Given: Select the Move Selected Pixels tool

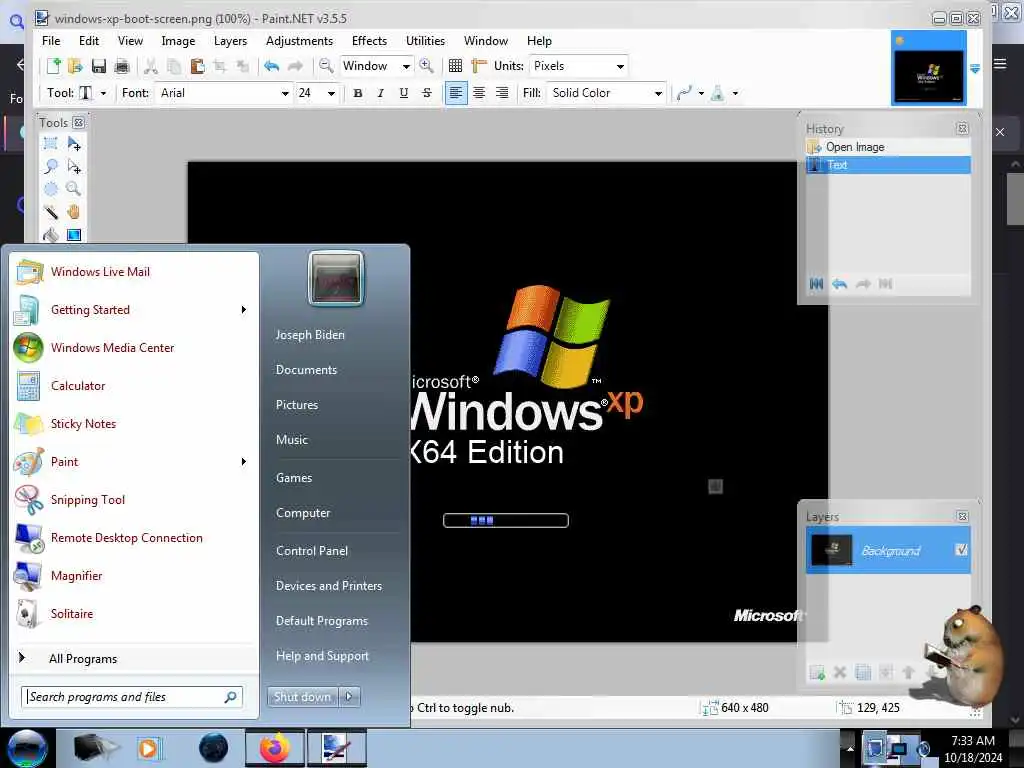Looking at the screenshot, I should point(74,144).
